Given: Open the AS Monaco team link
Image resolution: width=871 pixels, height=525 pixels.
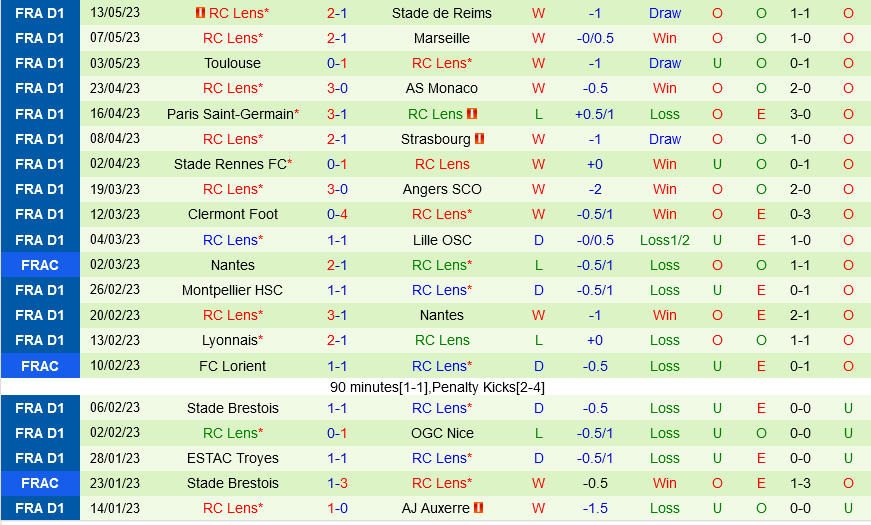Looking at the screenshot, I should click(441, 88).
